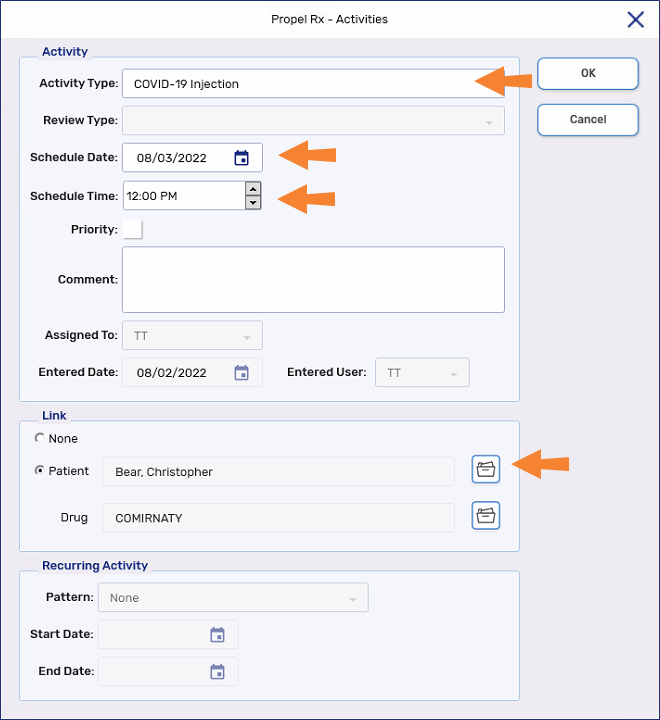Select the None link radio button
Image resolution: width=660 pixels, height=720 pixels.
pos(40,439)
